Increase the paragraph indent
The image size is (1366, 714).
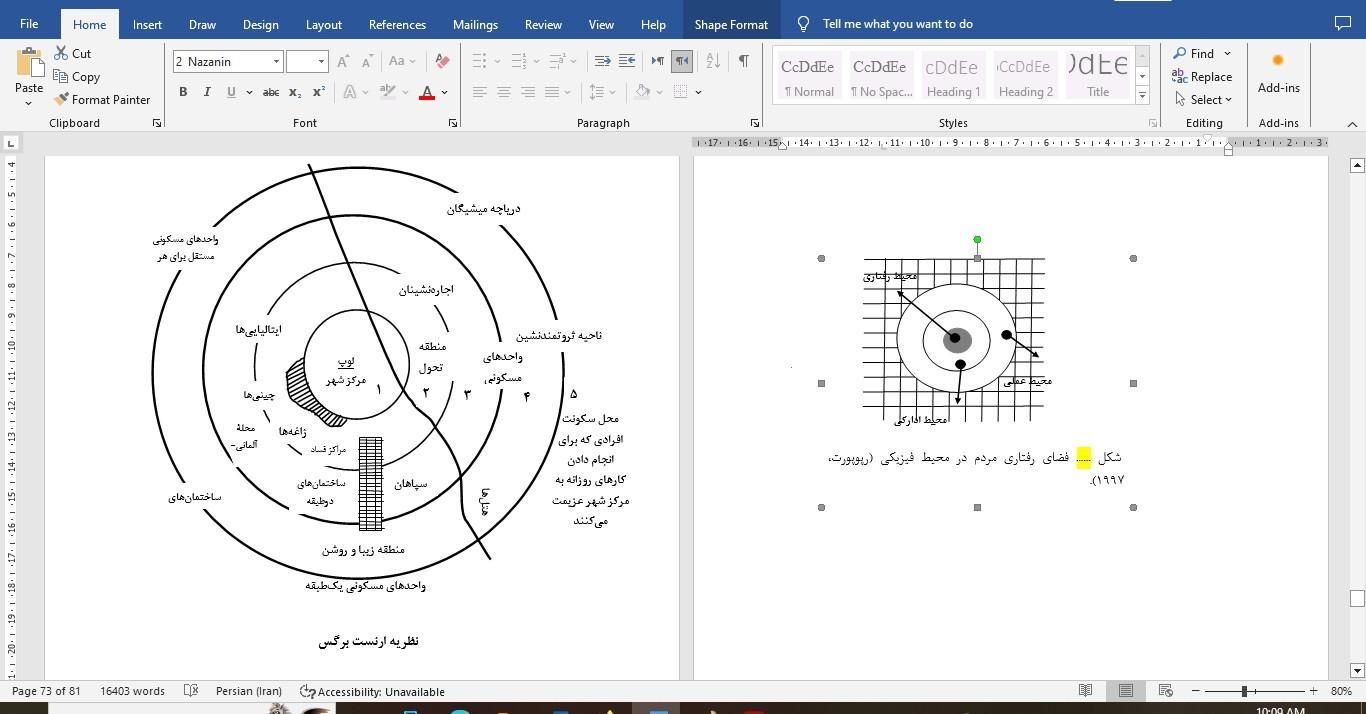627,61
